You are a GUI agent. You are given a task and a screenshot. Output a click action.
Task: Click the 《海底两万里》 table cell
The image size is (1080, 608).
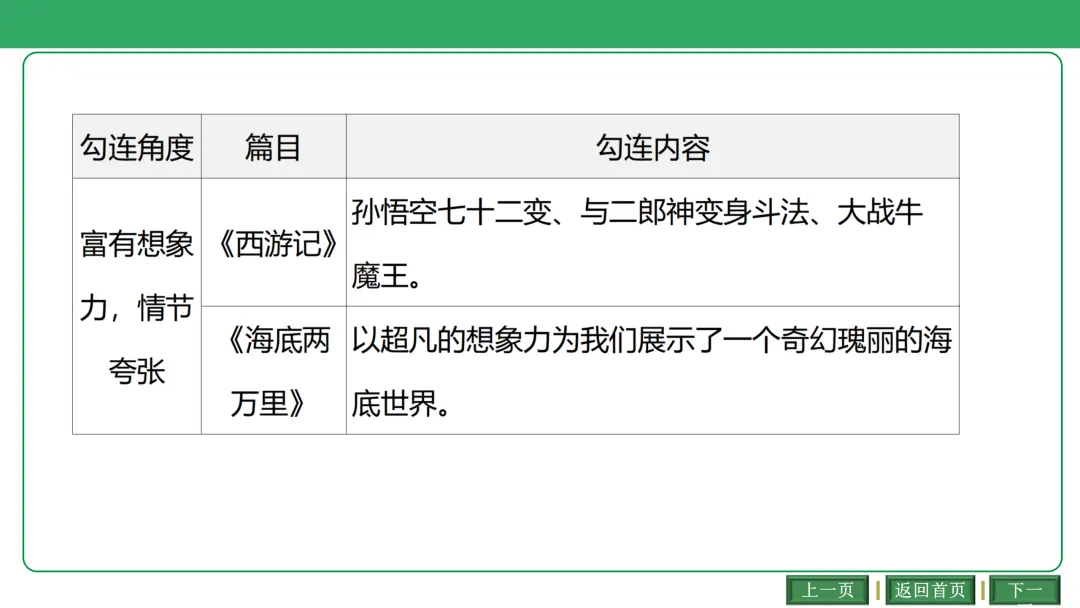click(x=273, y=370)
